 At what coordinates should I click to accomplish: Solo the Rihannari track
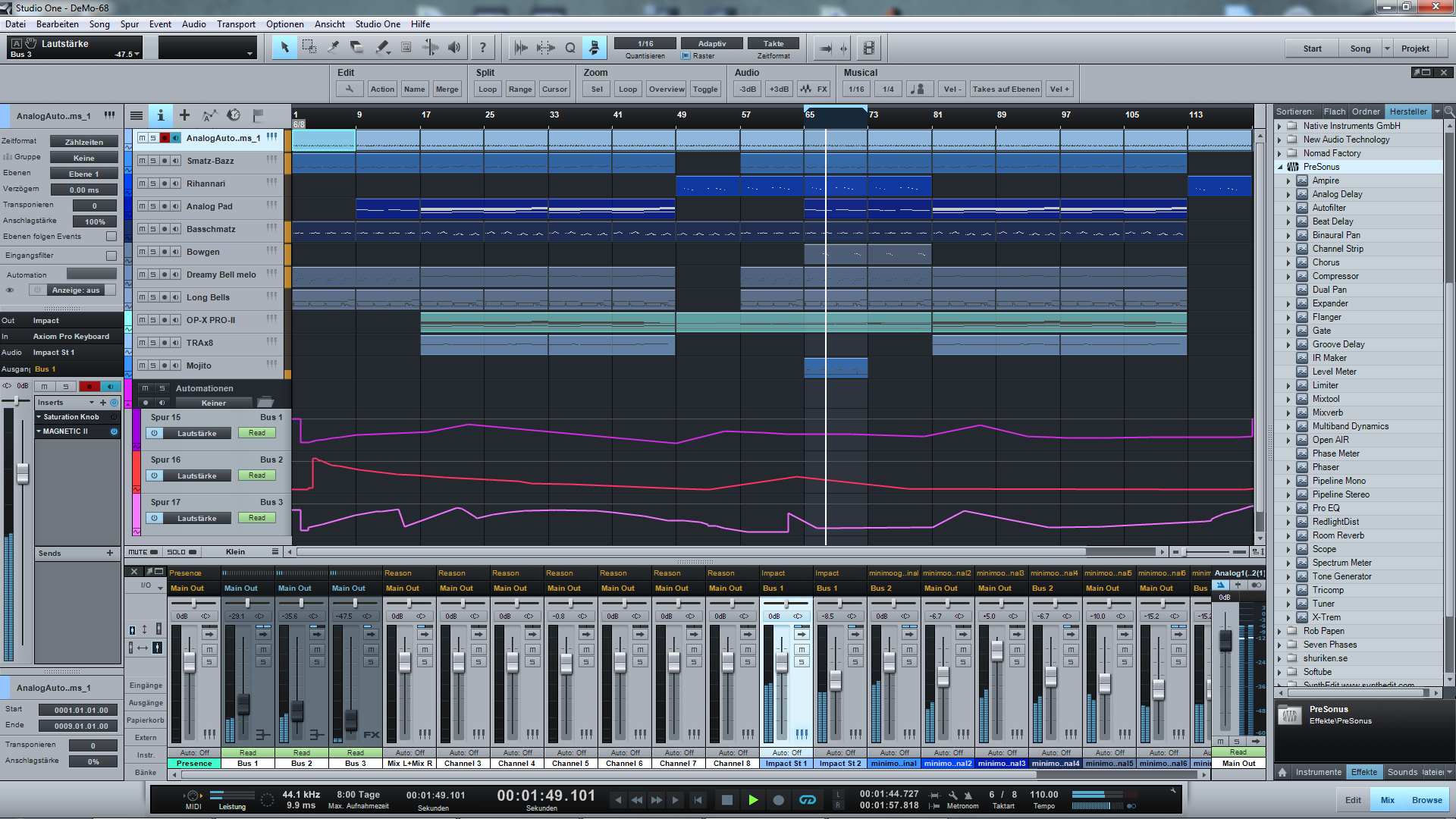click(x=153, y=184)
